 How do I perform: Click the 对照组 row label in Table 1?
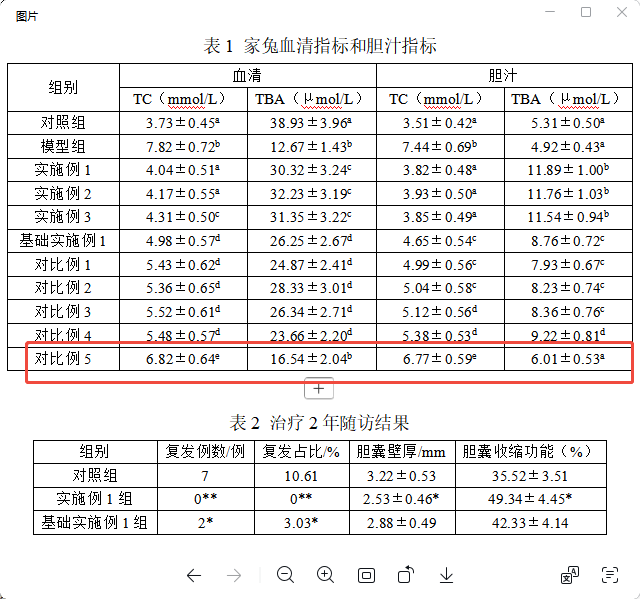tap(63, 123)
